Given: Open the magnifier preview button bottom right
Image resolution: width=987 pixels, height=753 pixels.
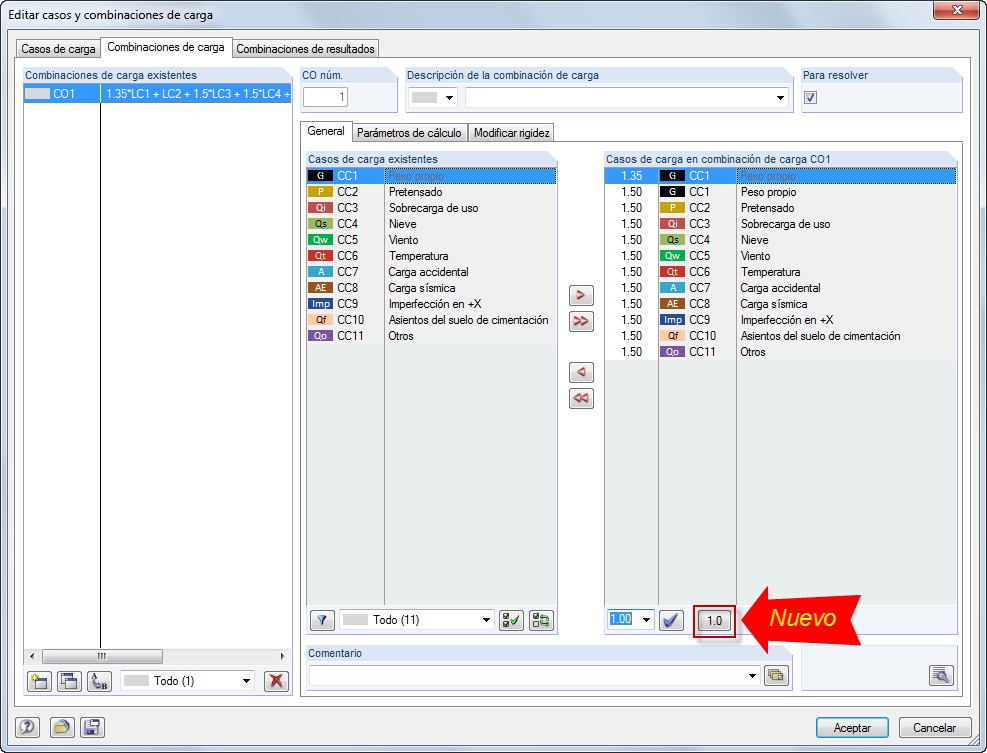Looking at the screenshot, I should tap(941, 675).
